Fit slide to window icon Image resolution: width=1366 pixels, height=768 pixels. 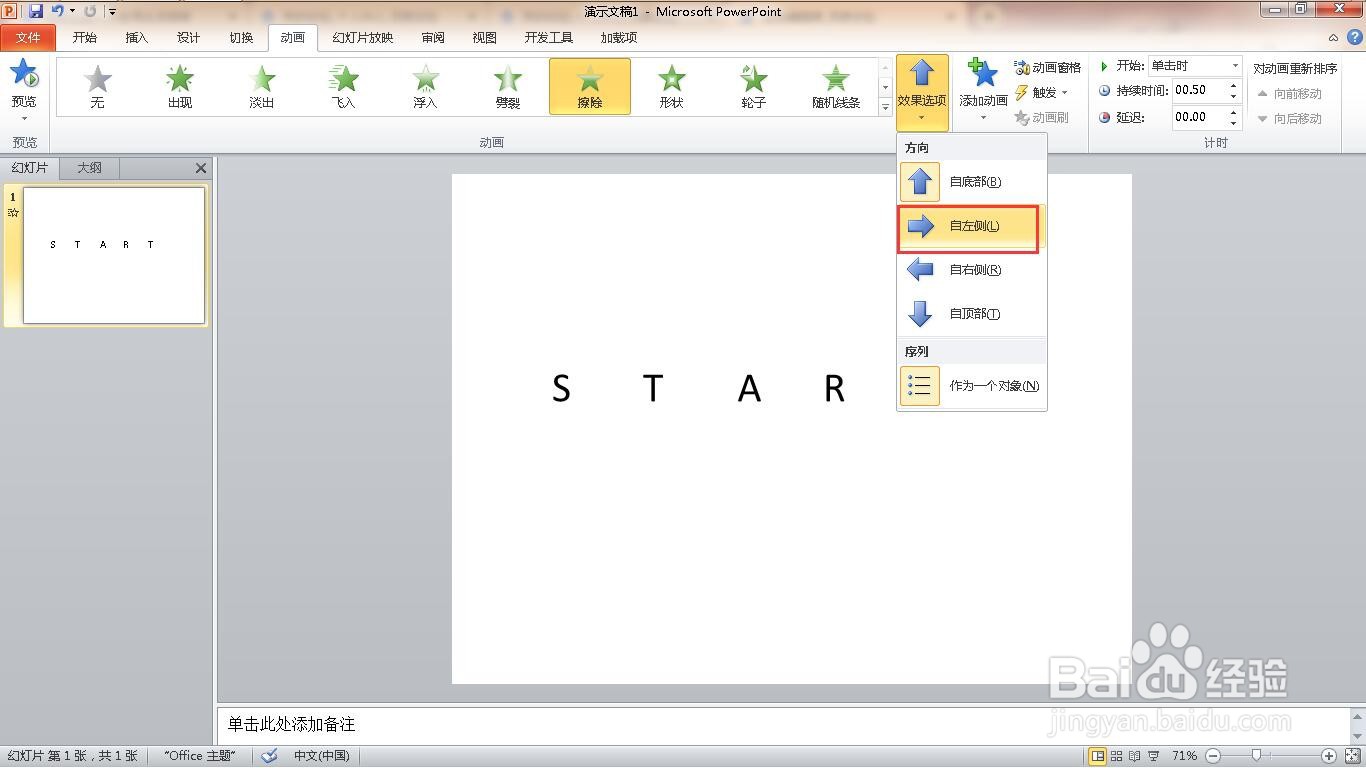(x=1352, y=756)
